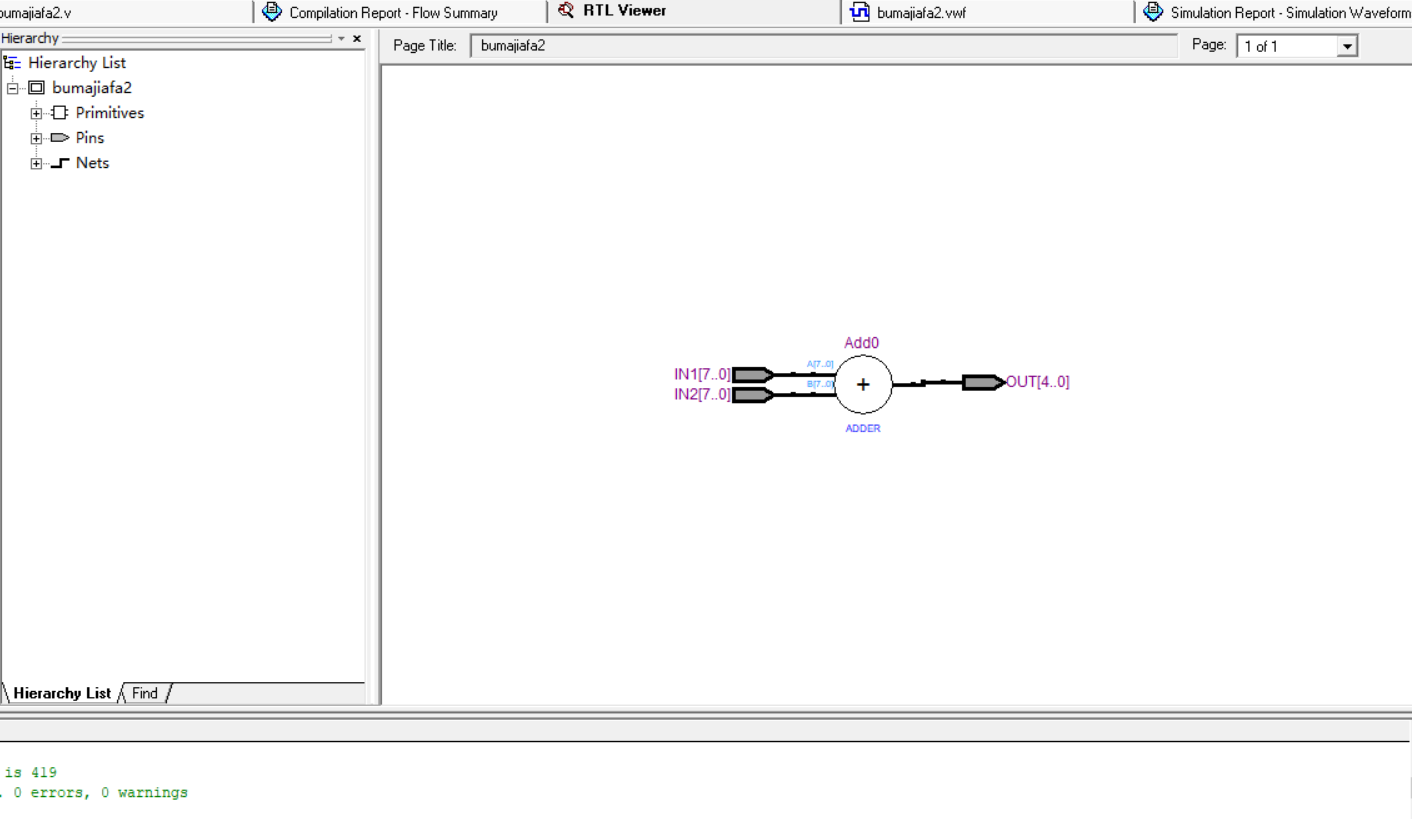Open the Page 1 of 1 dropdown
Screen dimensions: 1412x819
point(1347,47)
